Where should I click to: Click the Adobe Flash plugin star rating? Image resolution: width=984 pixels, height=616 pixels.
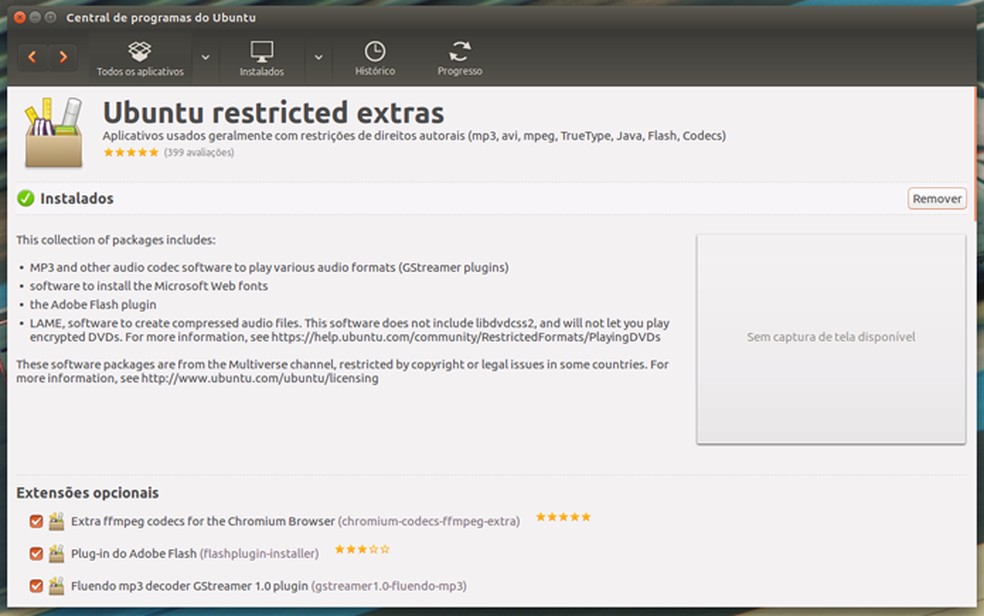coord(362,549)
